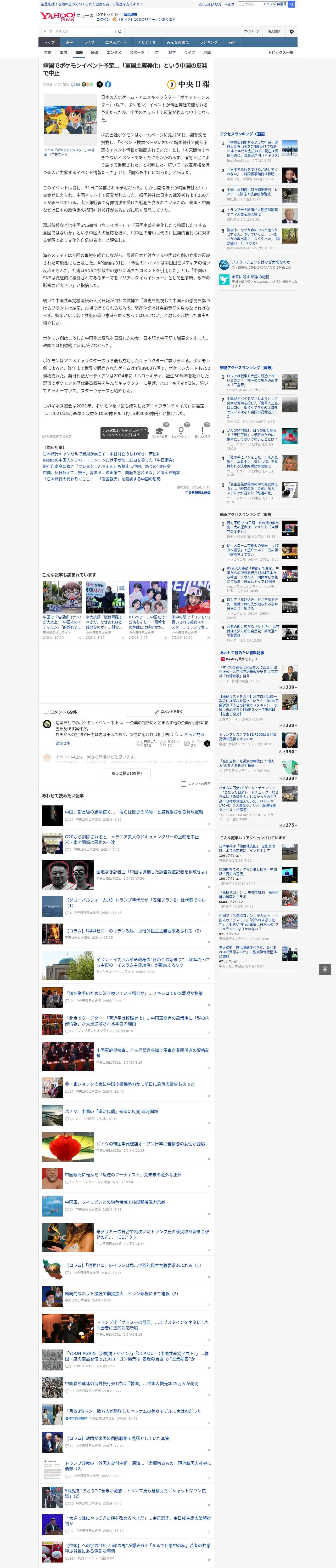This screenshot has width=336, height=1568.
Task: Dismiss the 名探偵コナン recommended article with X
Action: tap(79, 638)
